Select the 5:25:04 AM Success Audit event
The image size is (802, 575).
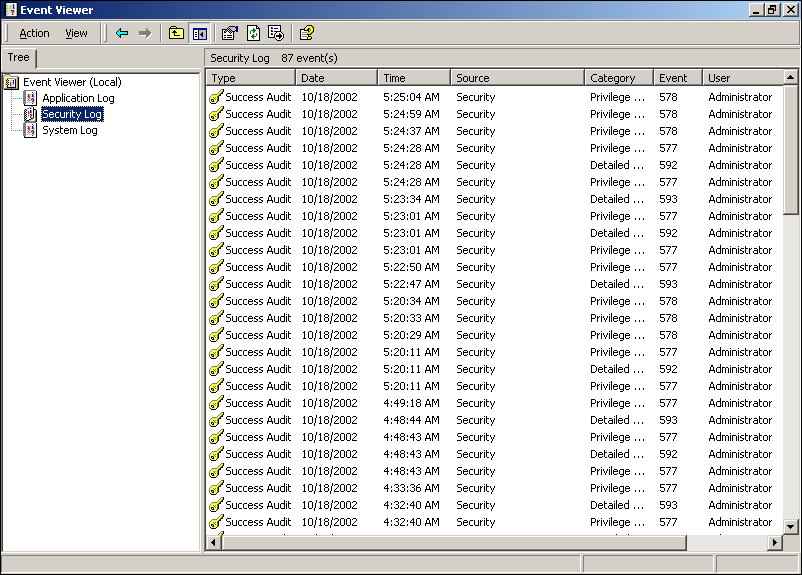point(258,97)
